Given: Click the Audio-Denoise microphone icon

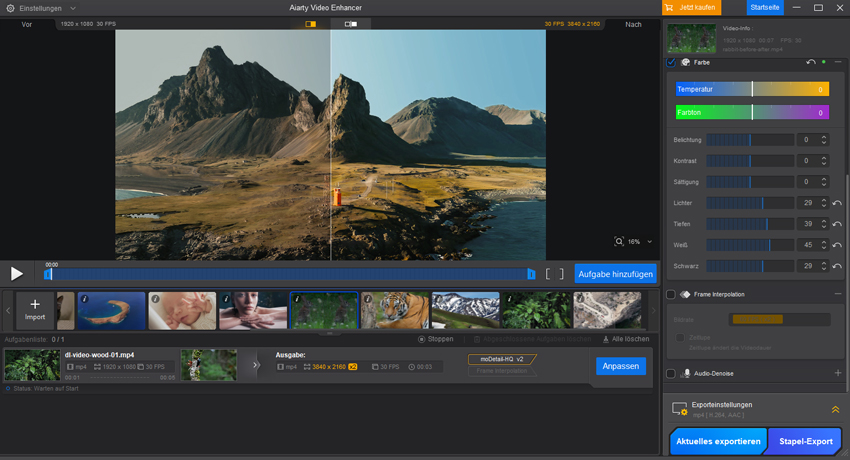Looking at the screenshot, I should (x=686, y=373).
